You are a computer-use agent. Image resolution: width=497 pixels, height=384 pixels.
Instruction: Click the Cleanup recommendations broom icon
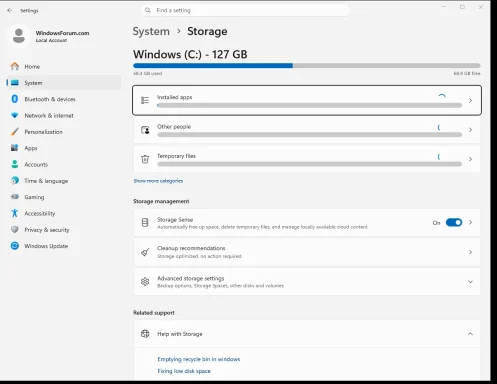[145, 252]
